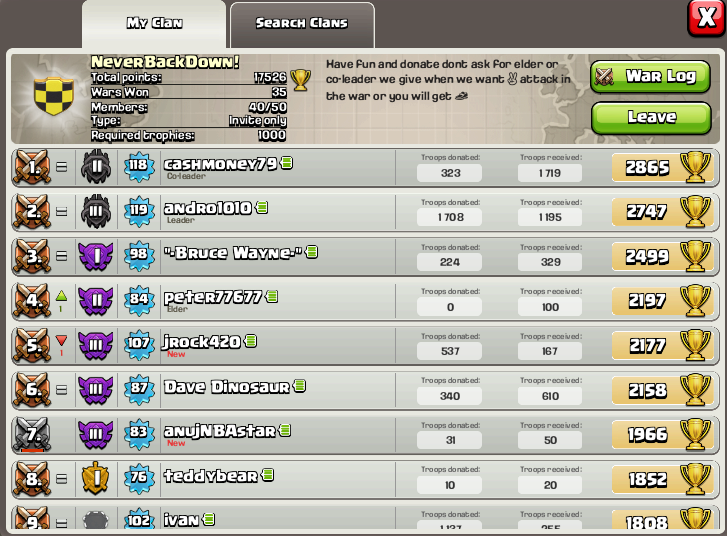The image size is (727, 536).
Task: Tap teddybear's gold league badge
Action: tap(96, 478)
